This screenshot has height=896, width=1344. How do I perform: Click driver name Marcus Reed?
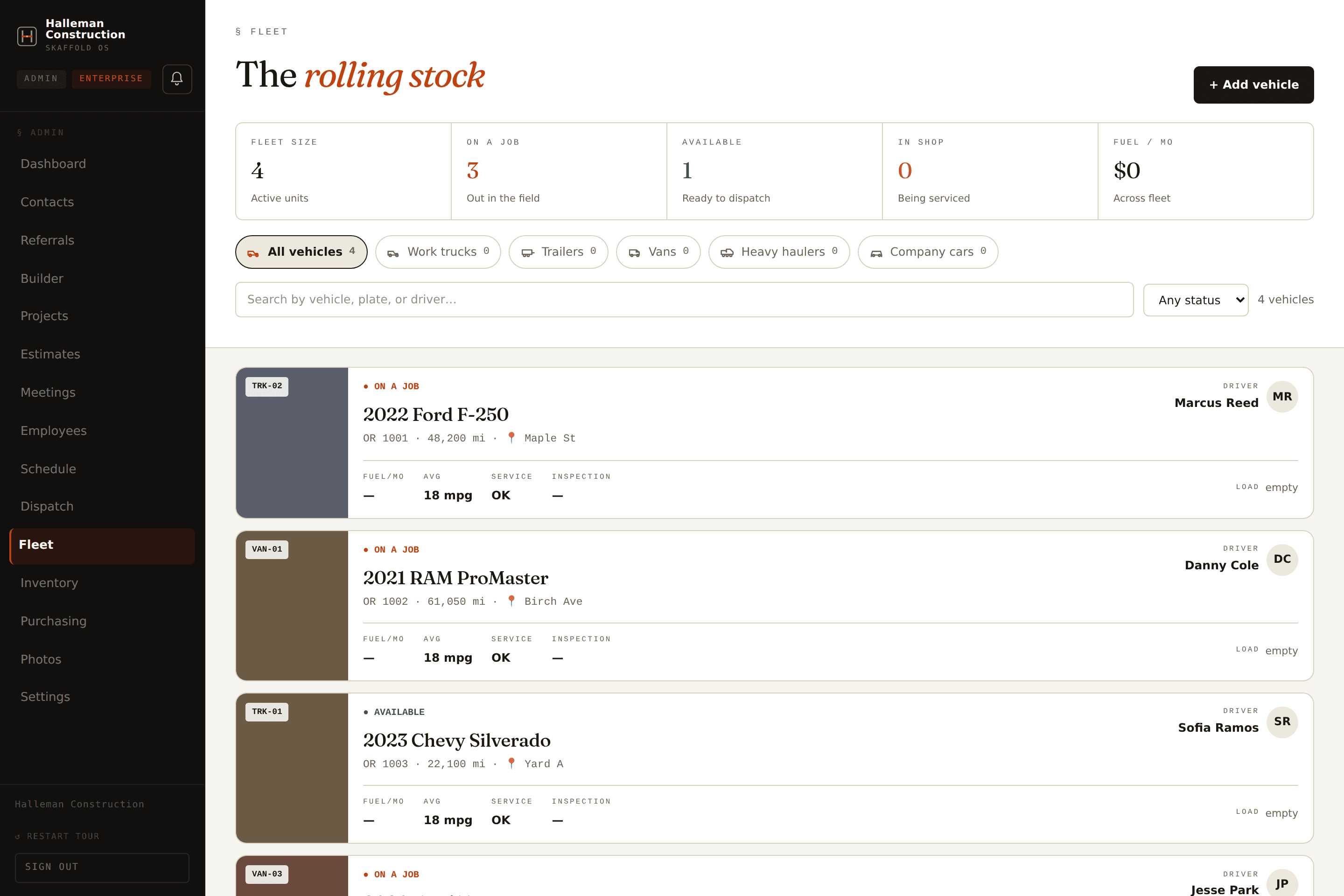(1217, 403)
